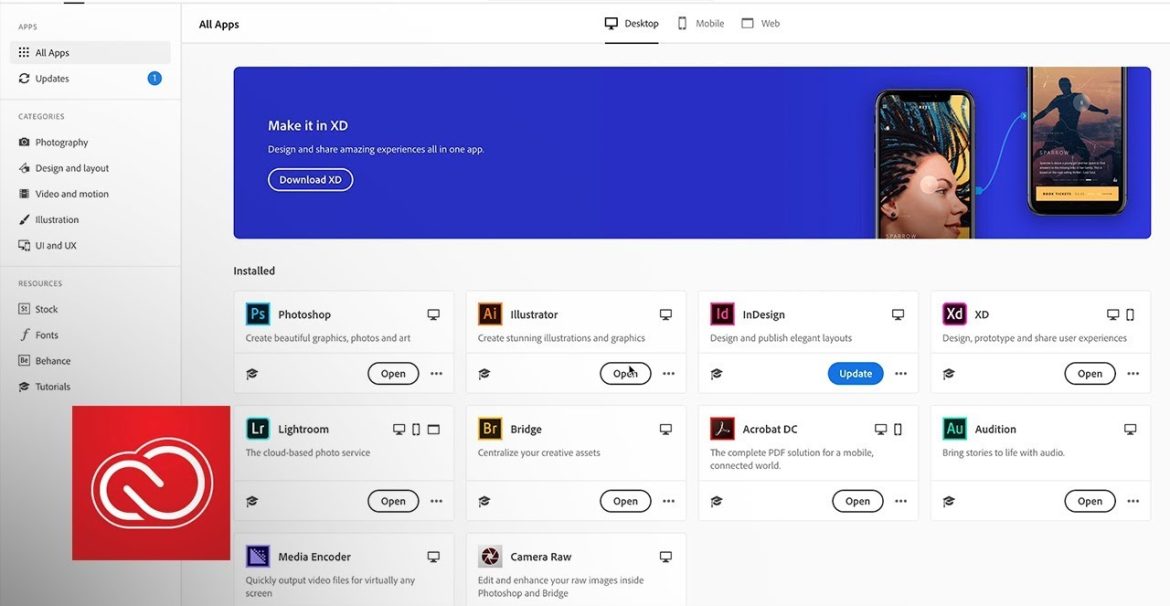Open tutorials icon on Photoshop card

click(x=251, y=374)
